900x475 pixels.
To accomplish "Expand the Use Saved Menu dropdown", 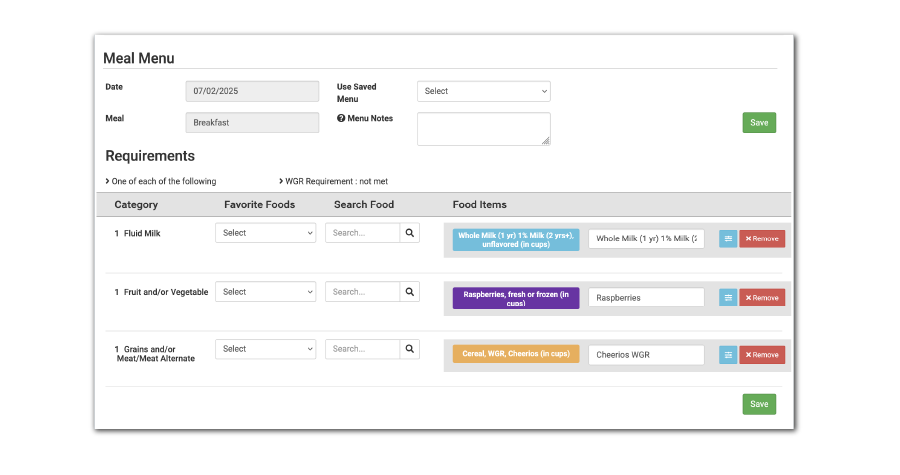I will (483, 91).
